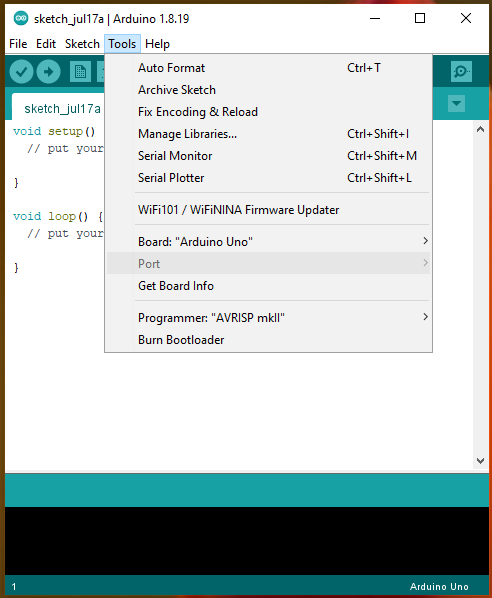Image resolution: width=492 pixels, height=598 pixels.
Task: Click the Verify checkmark toolbar icon
Action: pyautogui.click(x=21, y=71)
